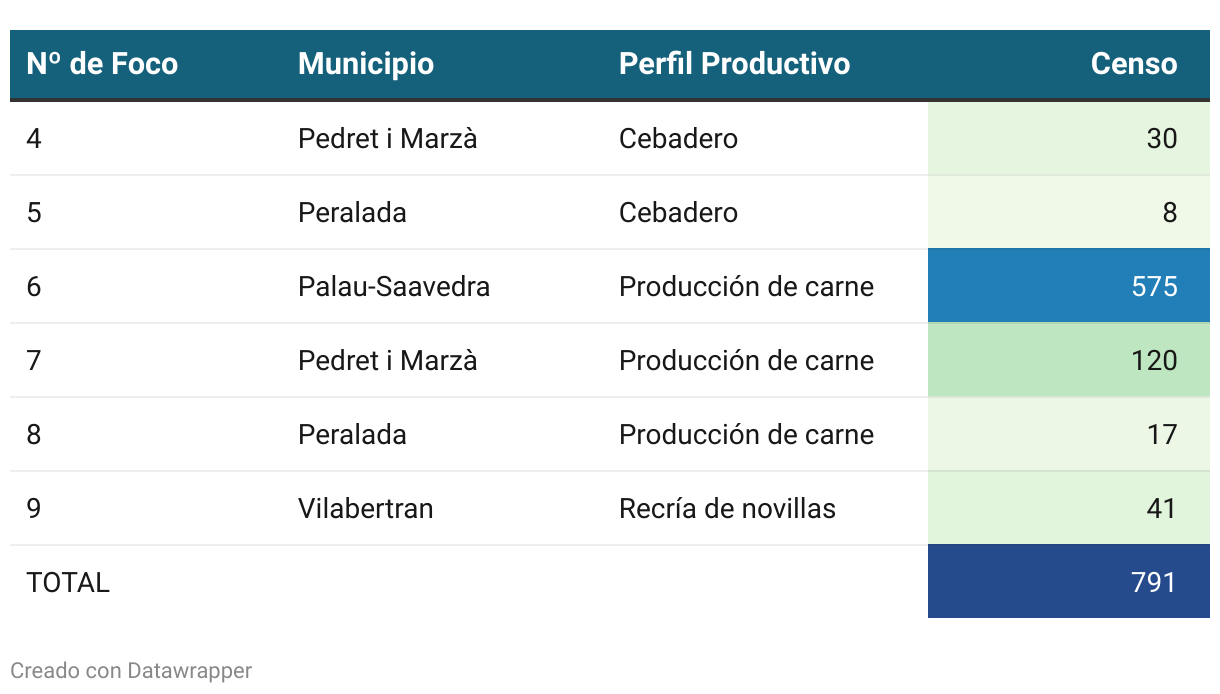The height and width of the screenshot is (694, 1220).
Task: Click the Vilabertran municipality cell
Action: [366, 508]
